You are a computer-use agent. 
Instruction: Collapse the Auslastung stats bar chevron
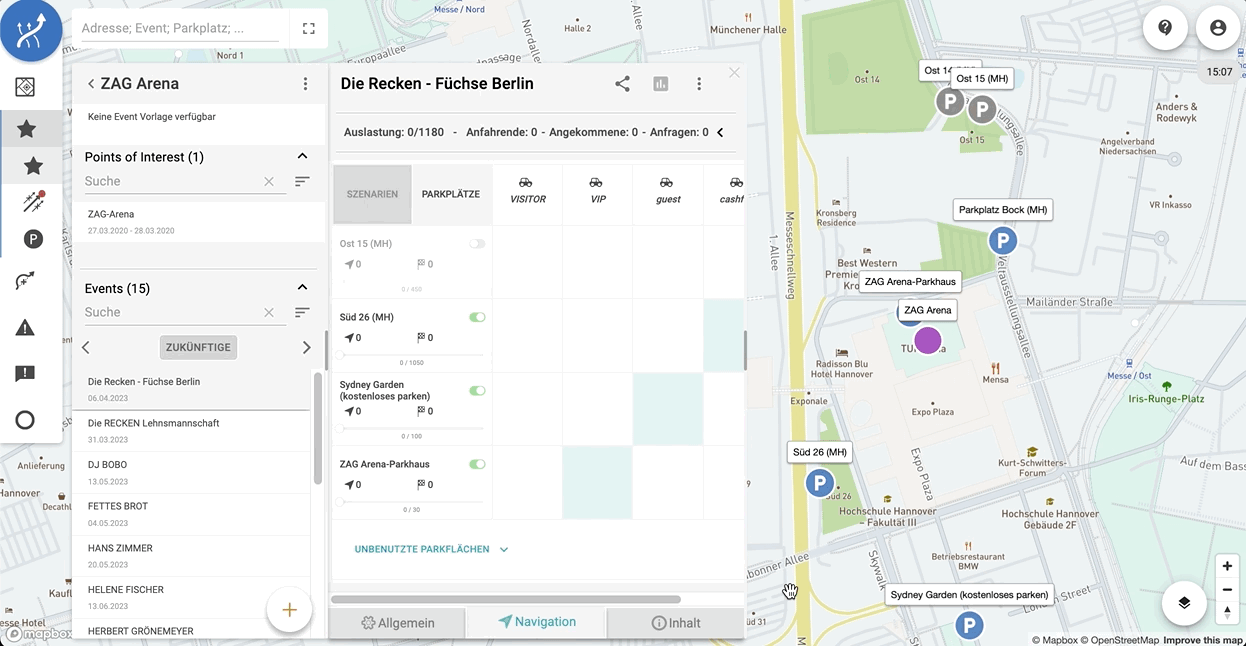click(x=720, y=132)
